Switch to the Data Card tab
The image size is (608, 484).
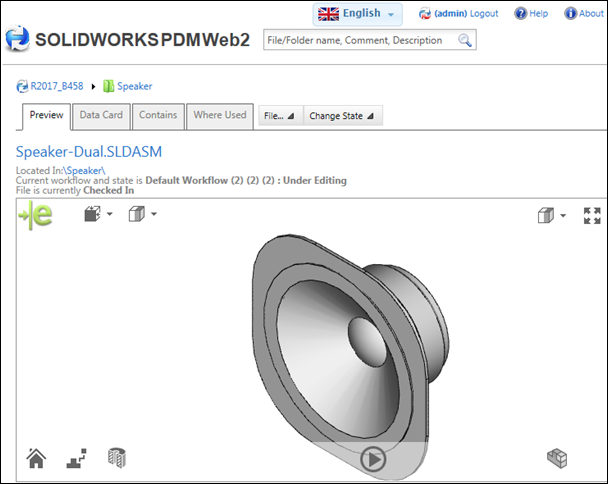[101, 115]
